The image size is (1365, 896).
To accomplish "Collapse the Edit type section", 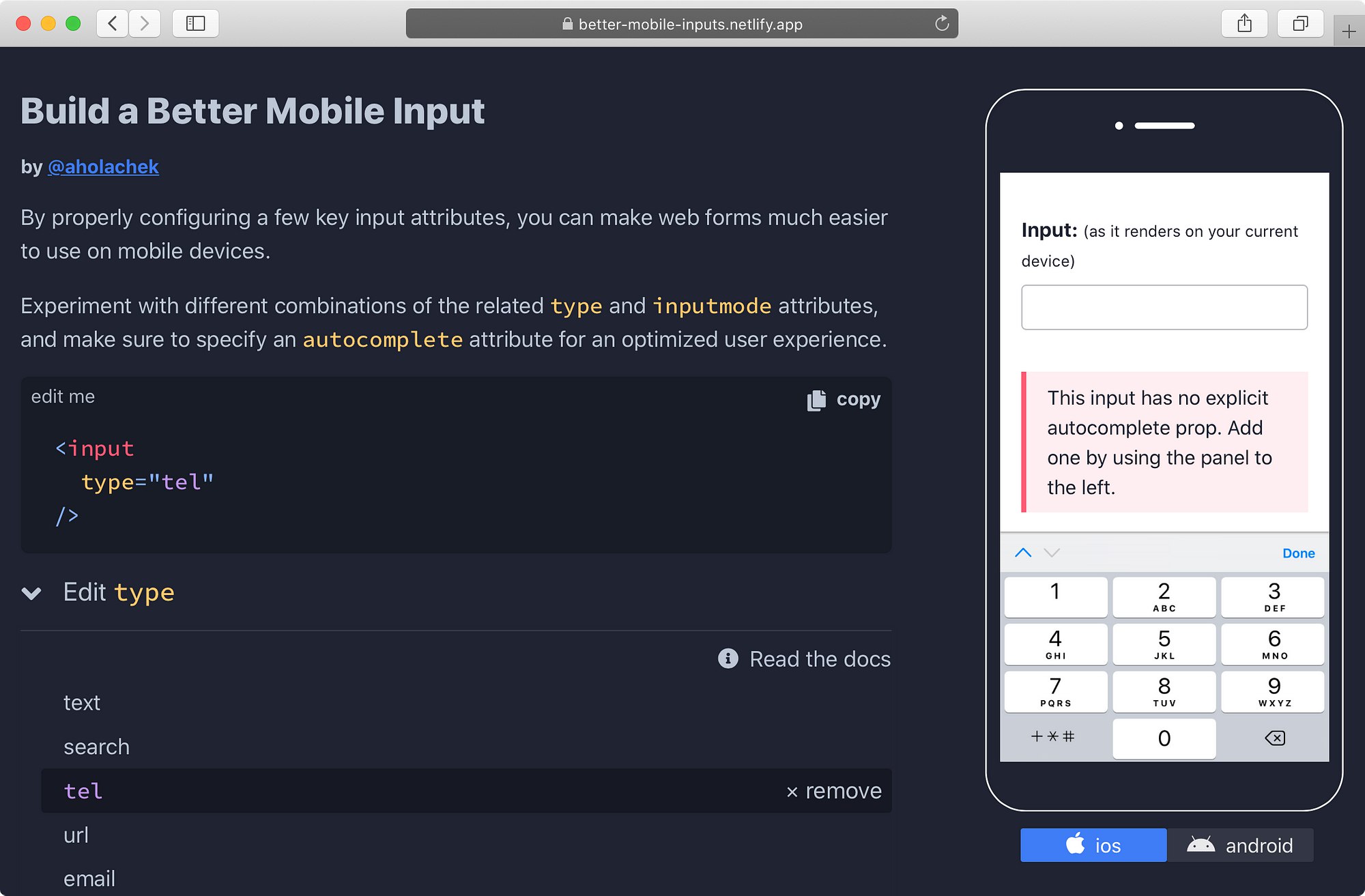I will [31, 592].
